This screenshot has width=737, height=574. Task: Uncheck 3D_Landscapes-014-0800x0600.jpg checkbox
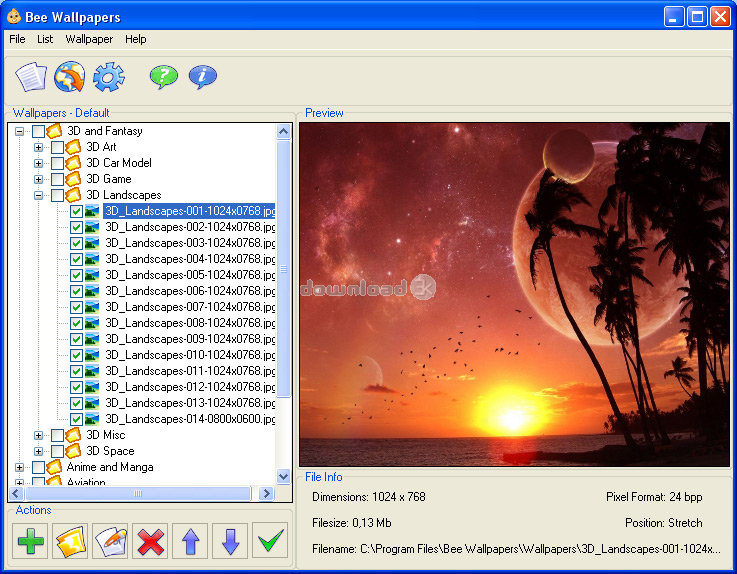pos(77,419)
